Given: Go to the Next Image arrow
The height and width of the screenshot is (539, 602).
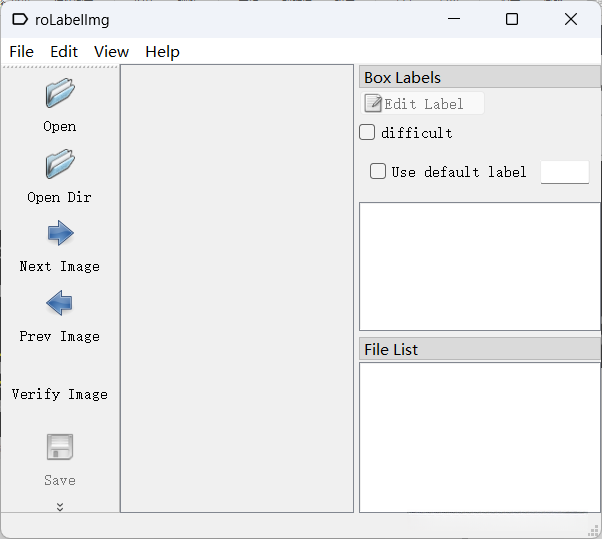Looking at the screenshot, I should point(60,234).
